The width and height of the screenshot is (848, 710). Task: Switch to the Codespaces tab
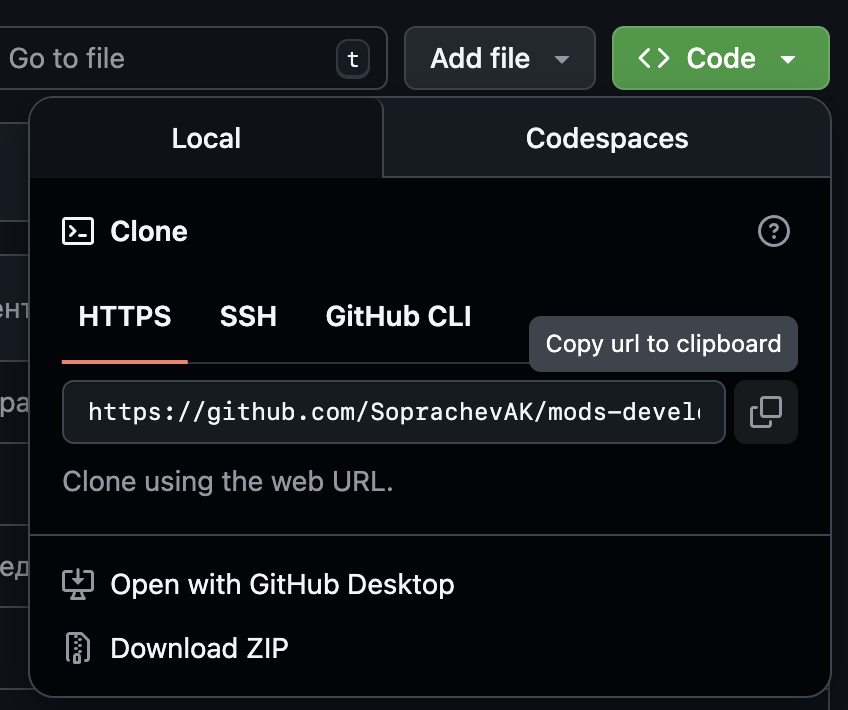click(x=607, y=138)
